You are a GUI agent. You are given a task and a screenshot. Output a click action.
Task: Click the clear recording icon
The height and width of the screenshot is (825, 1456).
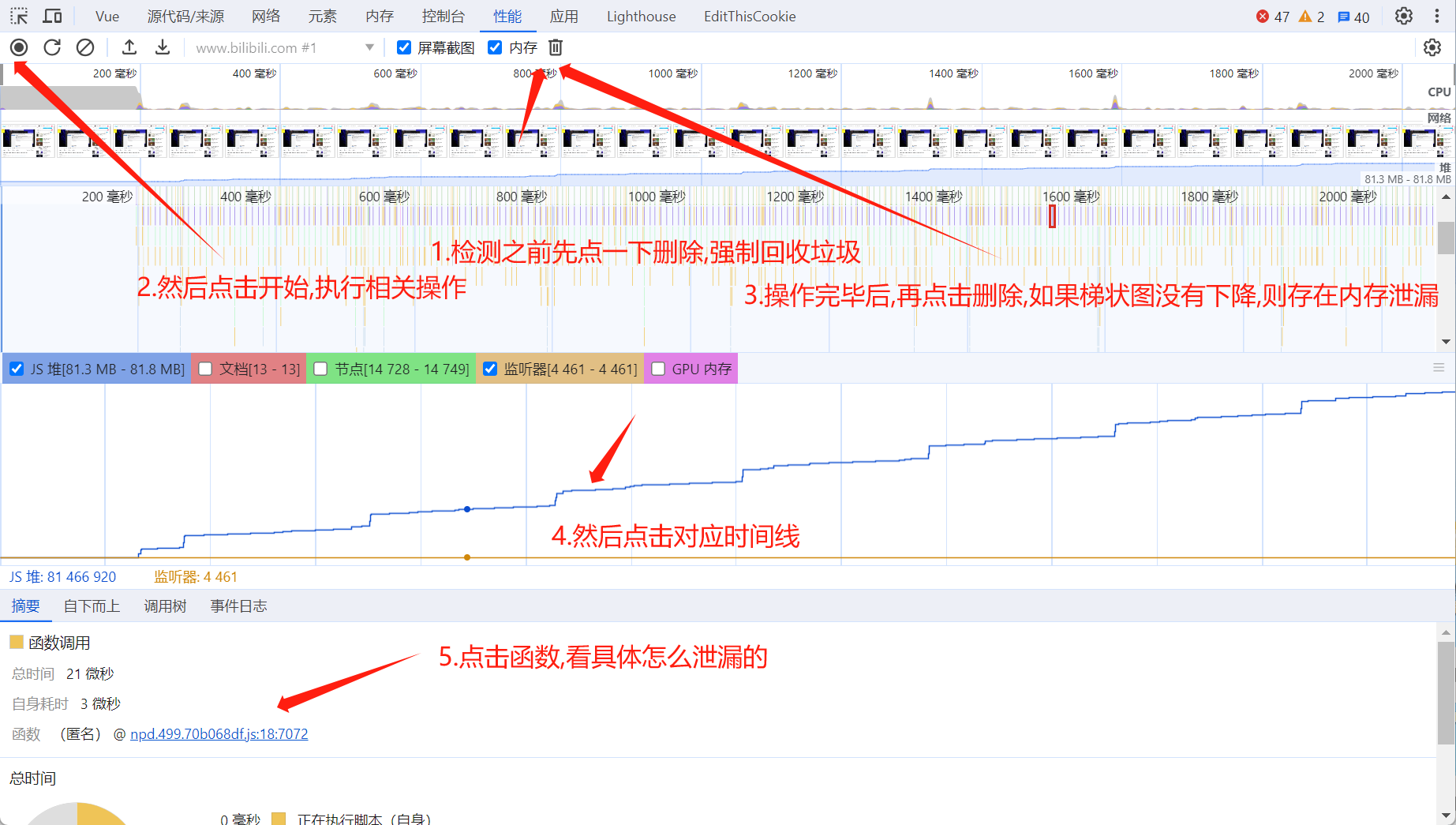85,48
